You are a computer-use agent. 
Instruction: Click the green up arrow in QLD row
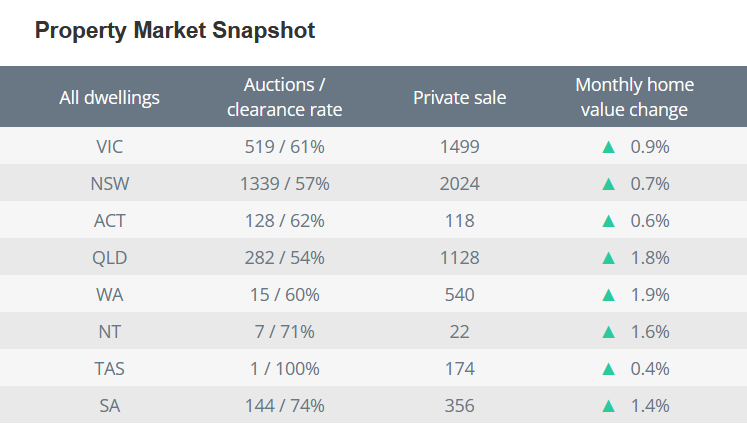[608, 258]
